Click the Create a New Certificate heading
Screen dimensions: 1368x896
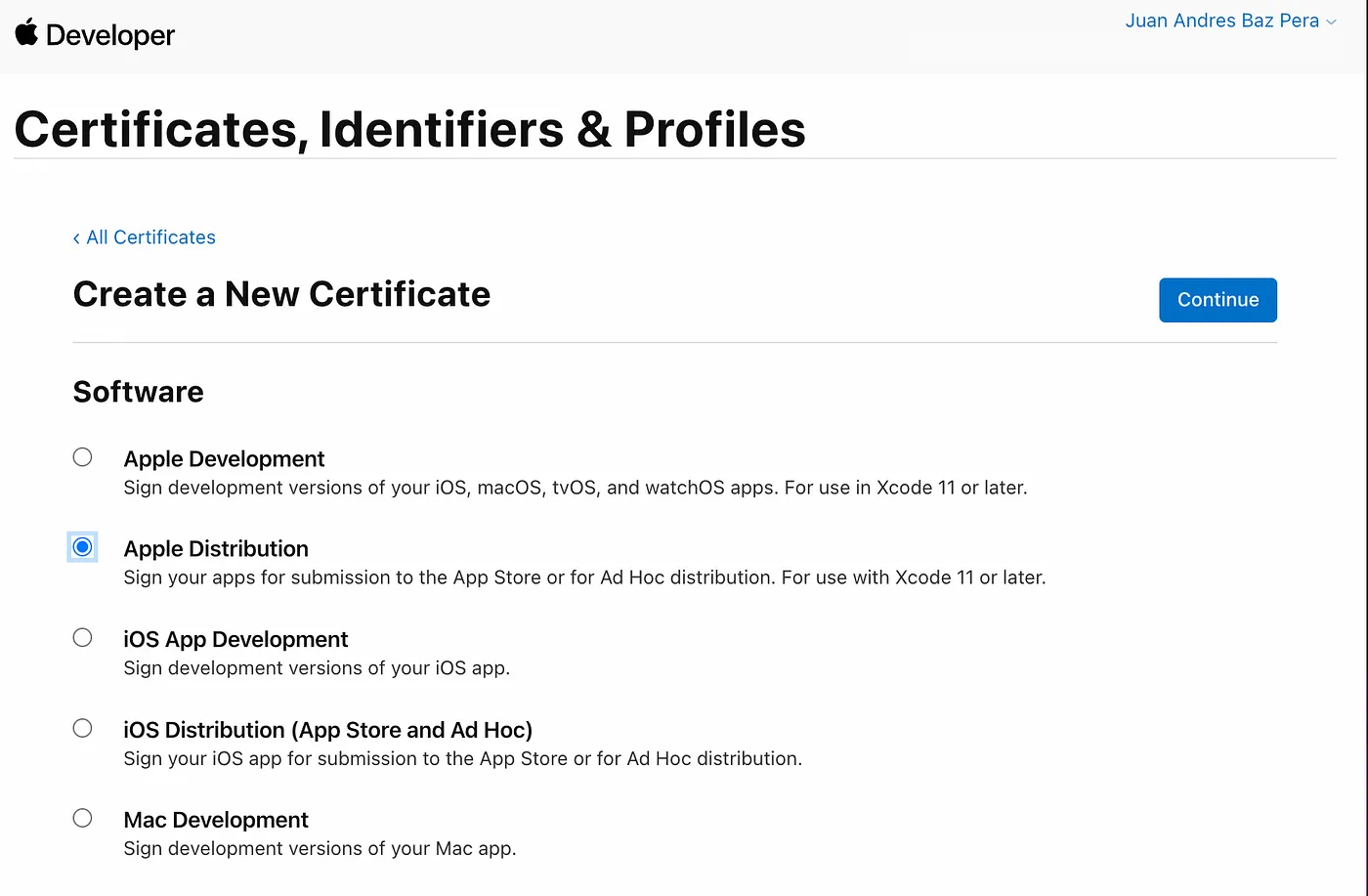(x=281, y=294)
